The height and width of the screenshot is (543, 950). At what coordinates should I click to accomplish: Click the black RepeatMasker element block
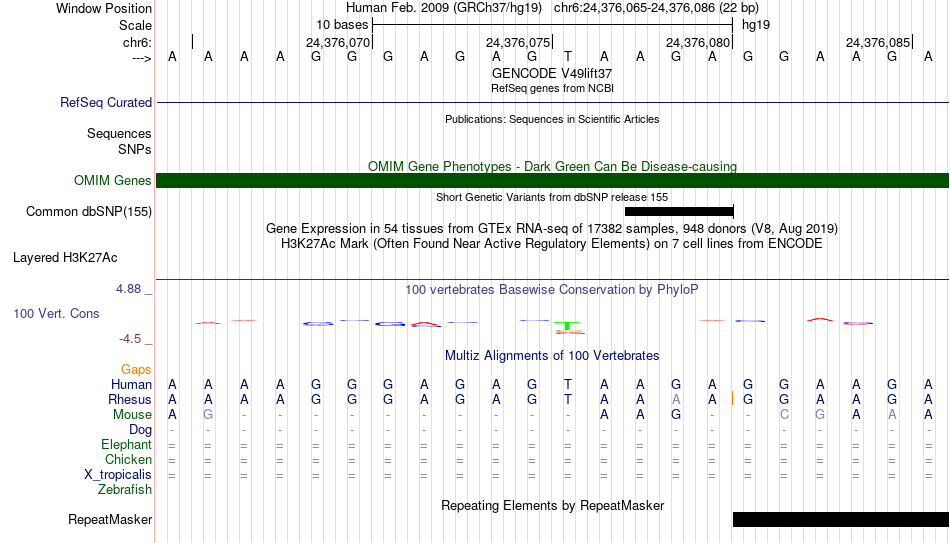click(x=841, y=519)
